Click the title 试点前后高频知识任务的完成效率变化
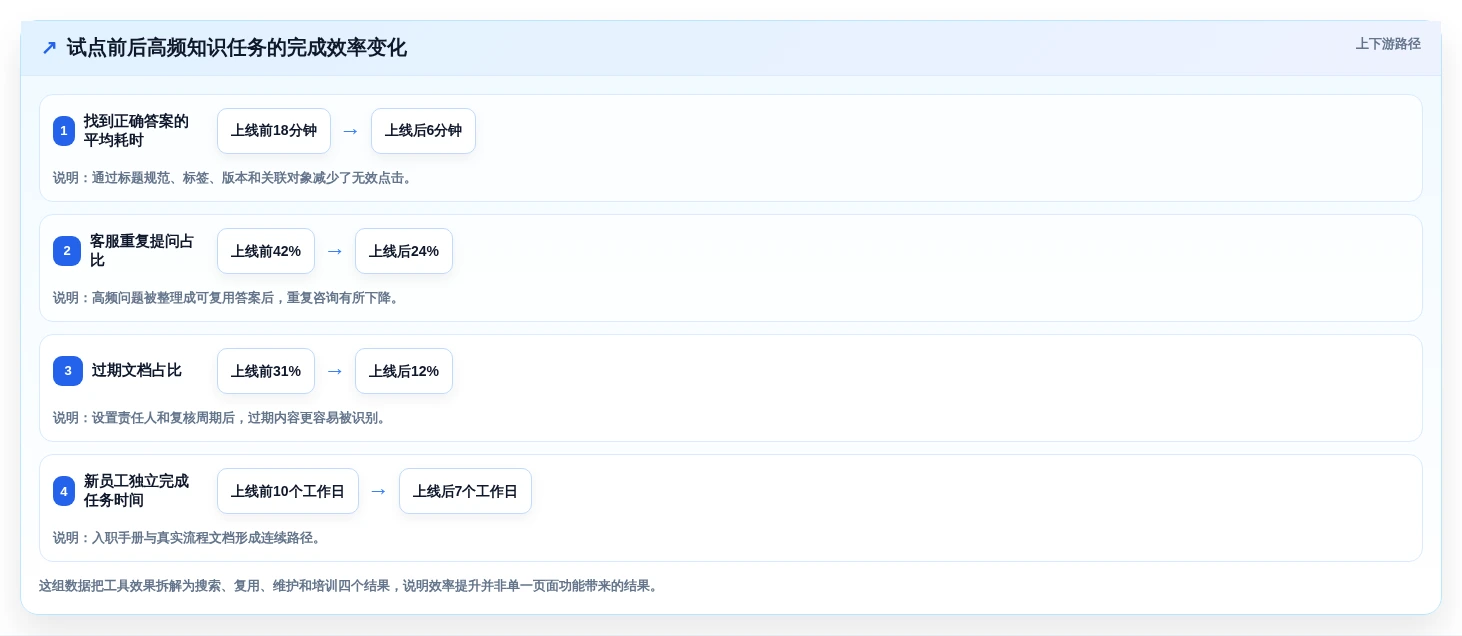The width and height of the screenshot is (1462, 636). coord(237,48)
